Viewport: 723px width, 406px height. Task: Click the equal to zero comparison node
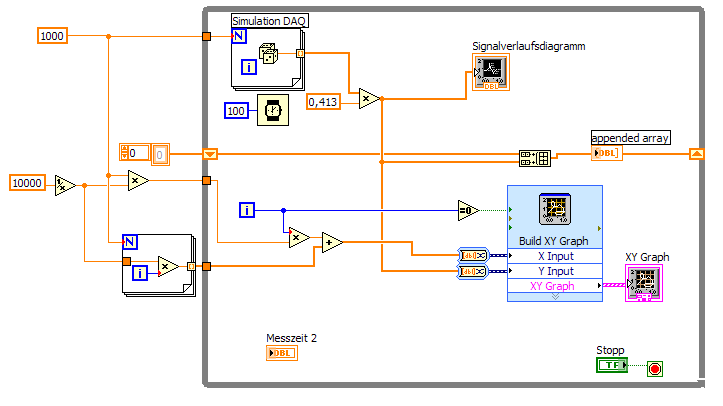tap(468, 210)
